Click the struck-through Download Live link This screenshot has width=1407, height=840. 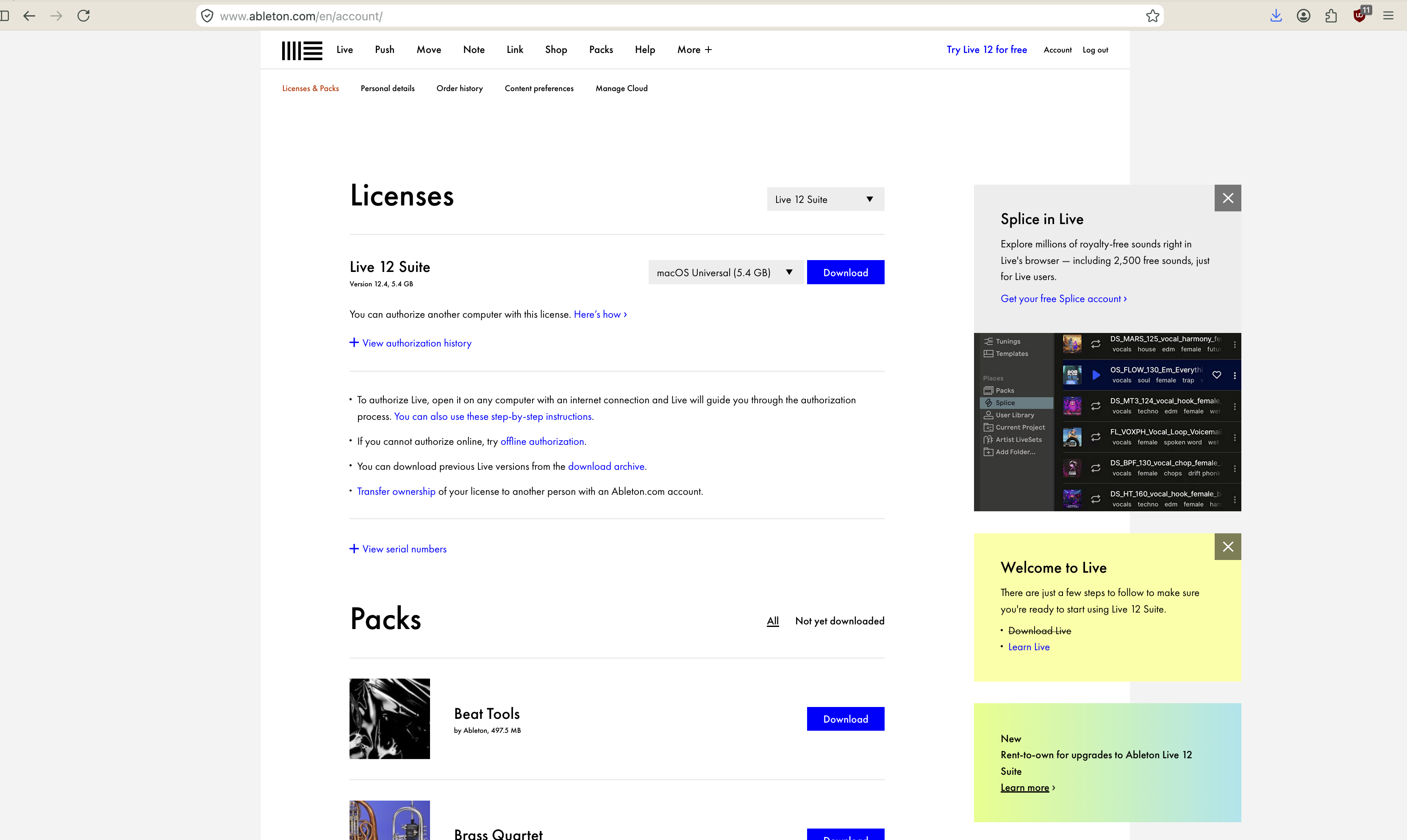1039,631
